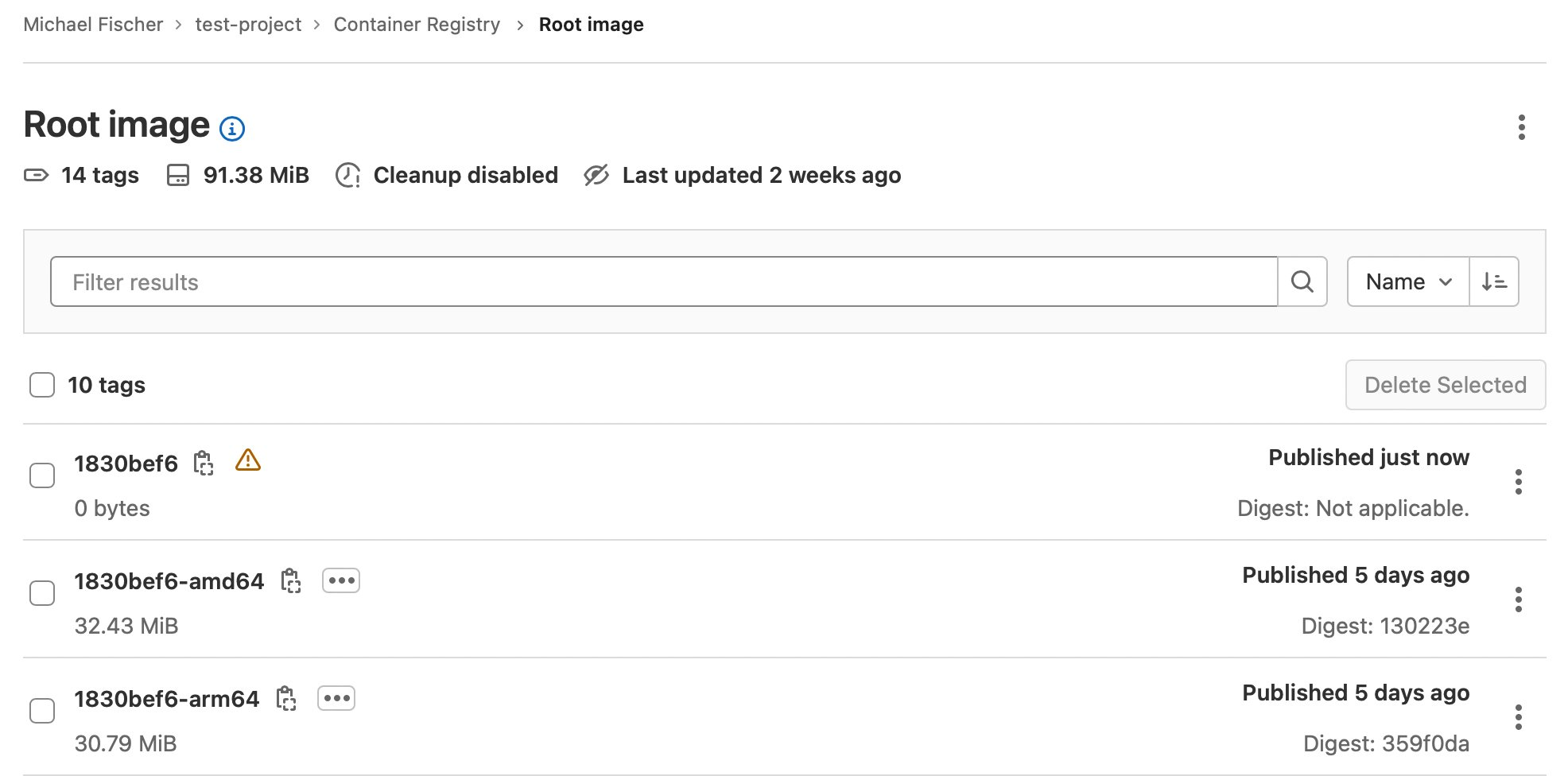Check the 1830bef6-arm64 row checkbox
The image size is (1568, 776).
42,711
